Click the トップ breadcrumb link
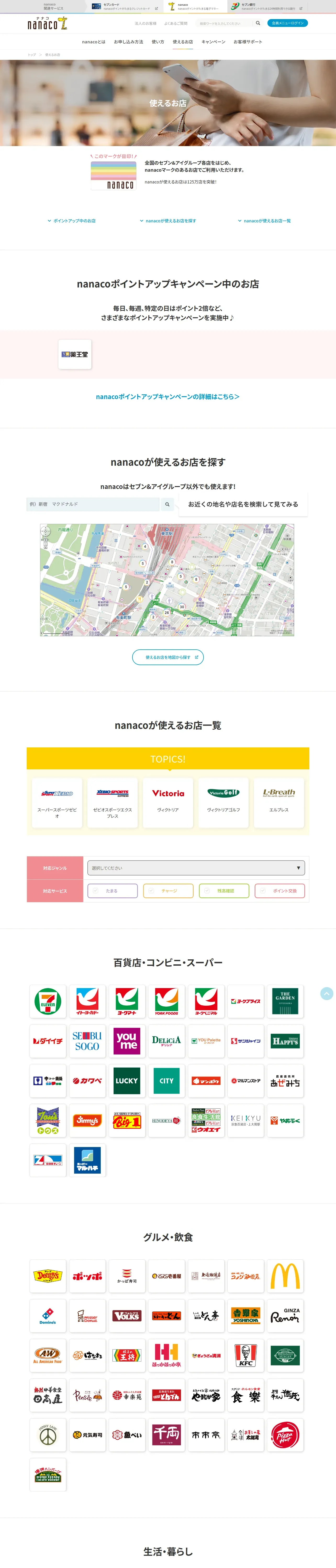Viewport: 336px width, 1568px height. (x=32, y=55)
